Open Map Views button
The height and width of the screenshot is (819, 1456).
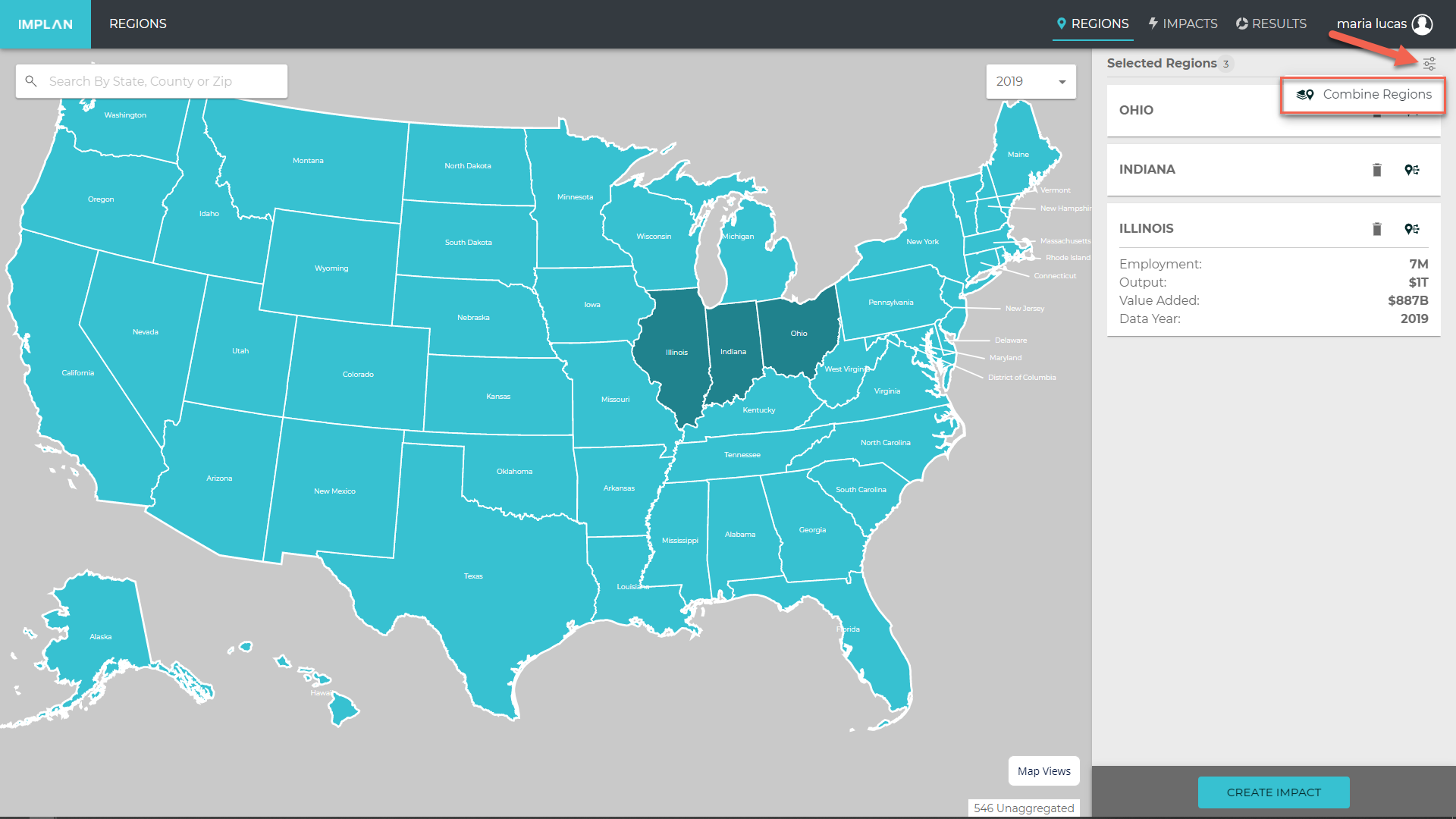point(1044,771)
